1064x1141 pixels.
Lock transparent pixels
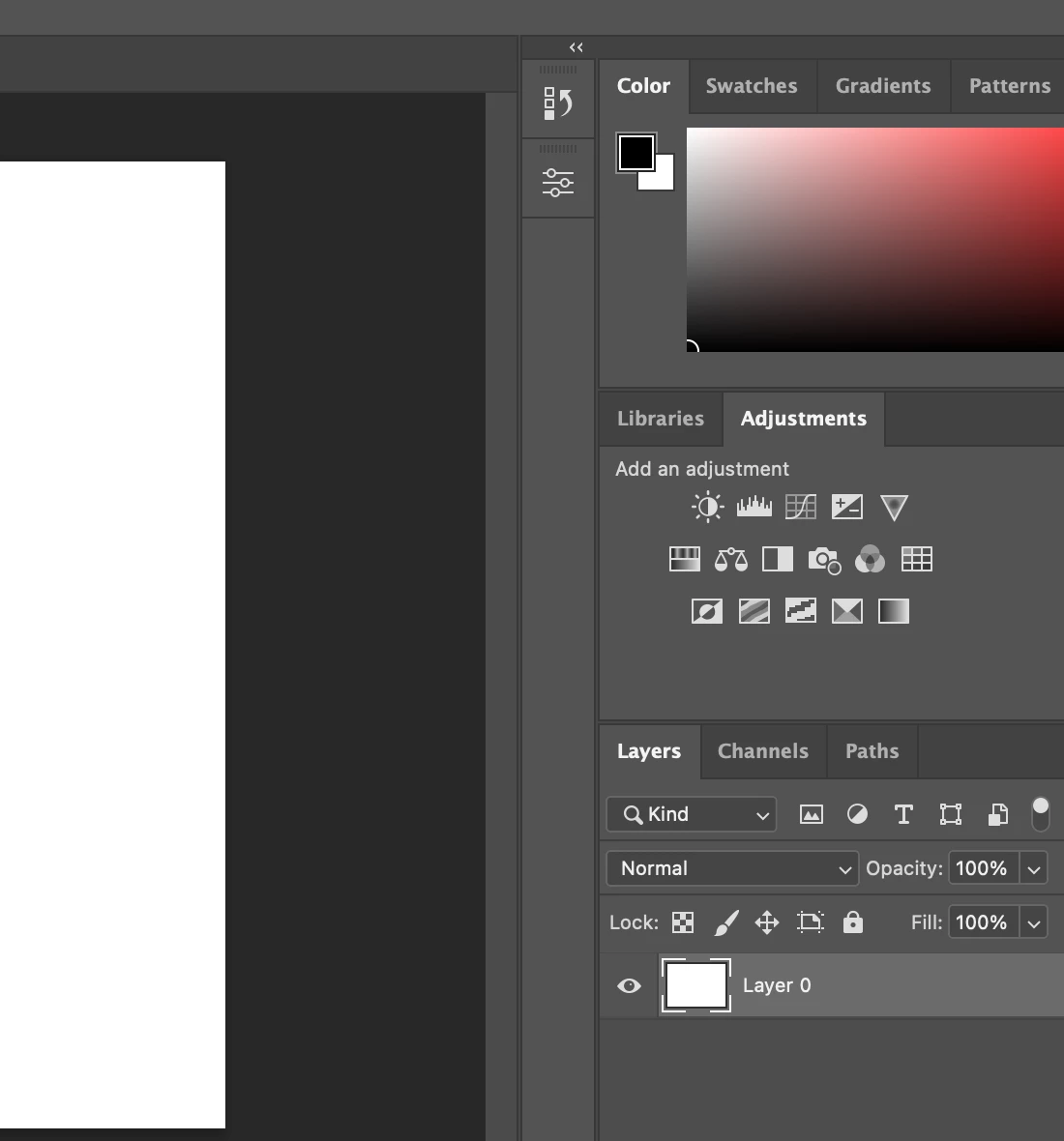(683, 922)
